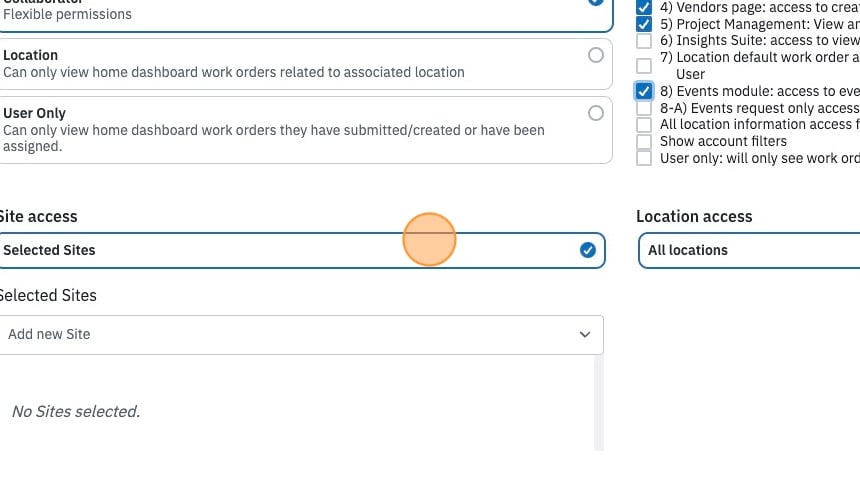860x481 pixels.
Task: Enable Events request only access checkbox
Action: point(644,108)
